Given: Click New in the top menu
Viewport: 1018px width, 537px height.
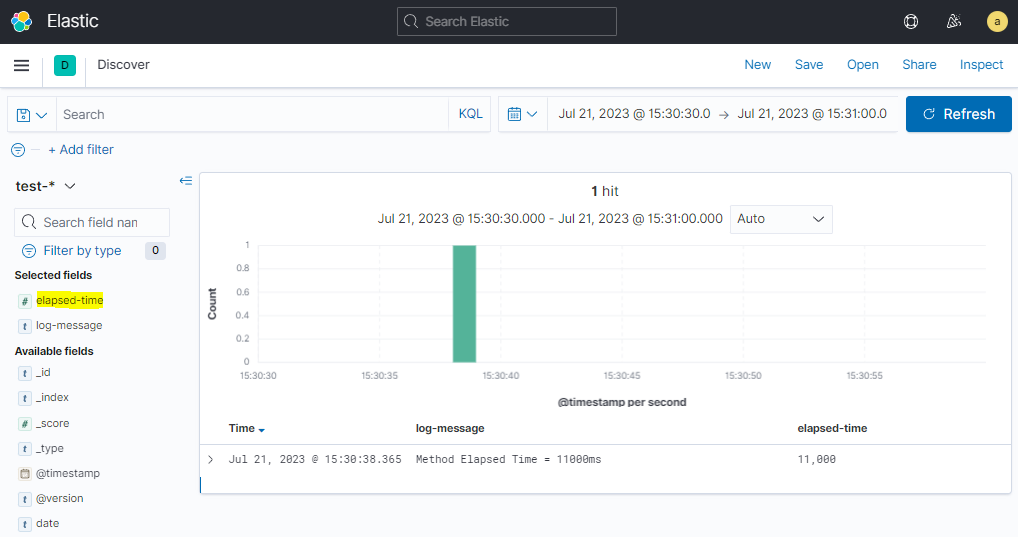Looking at the screenshot, I should coord(758,65).
